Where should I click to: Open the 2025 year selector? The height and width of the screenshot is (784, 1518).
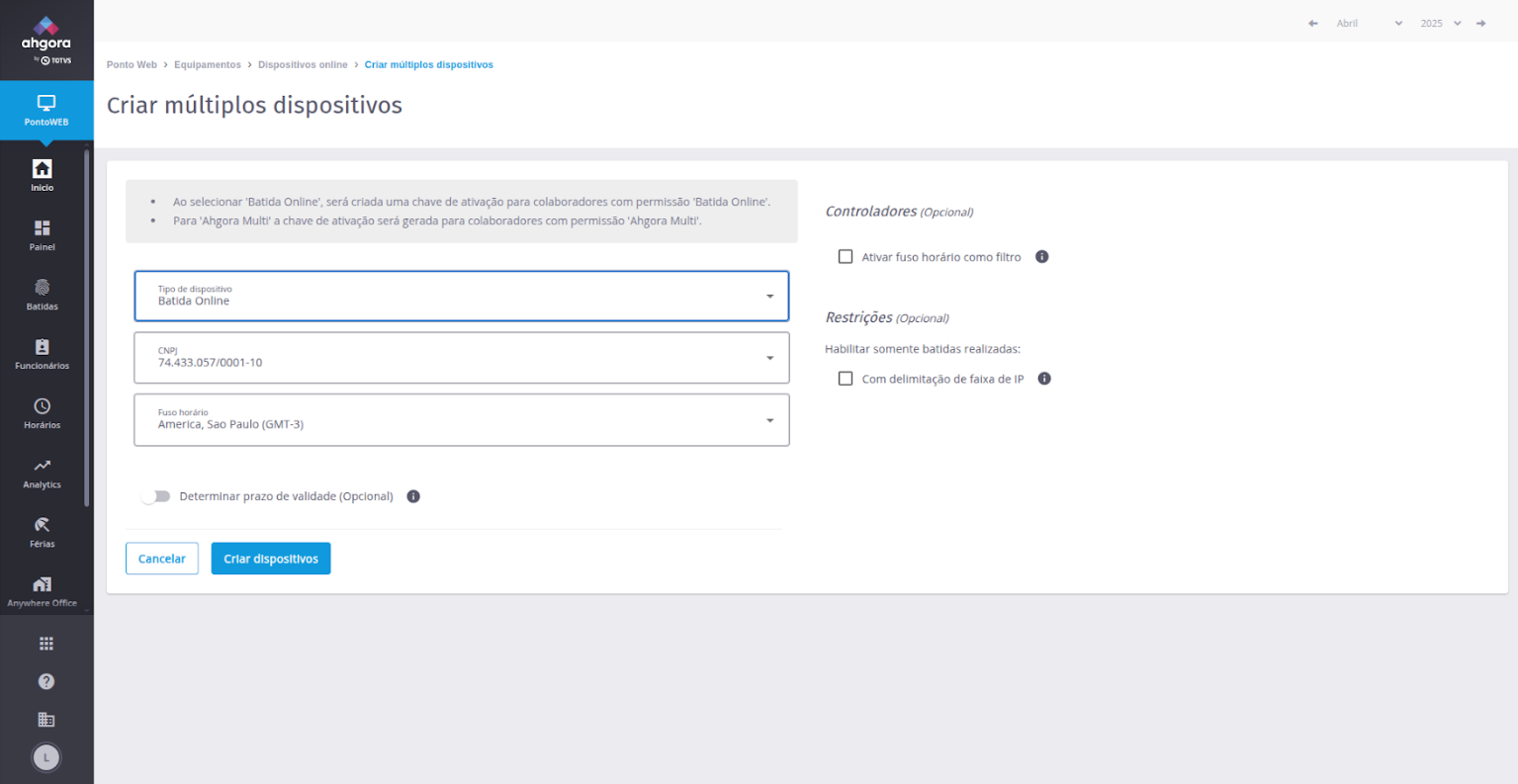(1440, 23)
